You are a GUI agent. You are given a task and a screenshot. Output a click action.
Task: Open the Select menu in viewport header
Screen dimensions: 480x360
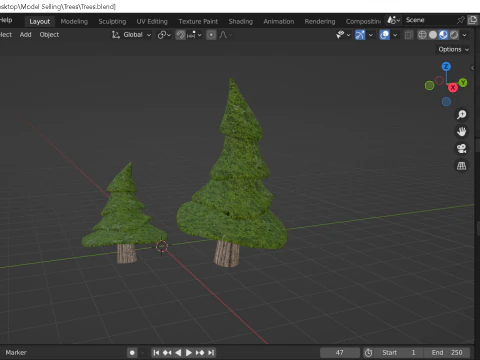point(6,35)
